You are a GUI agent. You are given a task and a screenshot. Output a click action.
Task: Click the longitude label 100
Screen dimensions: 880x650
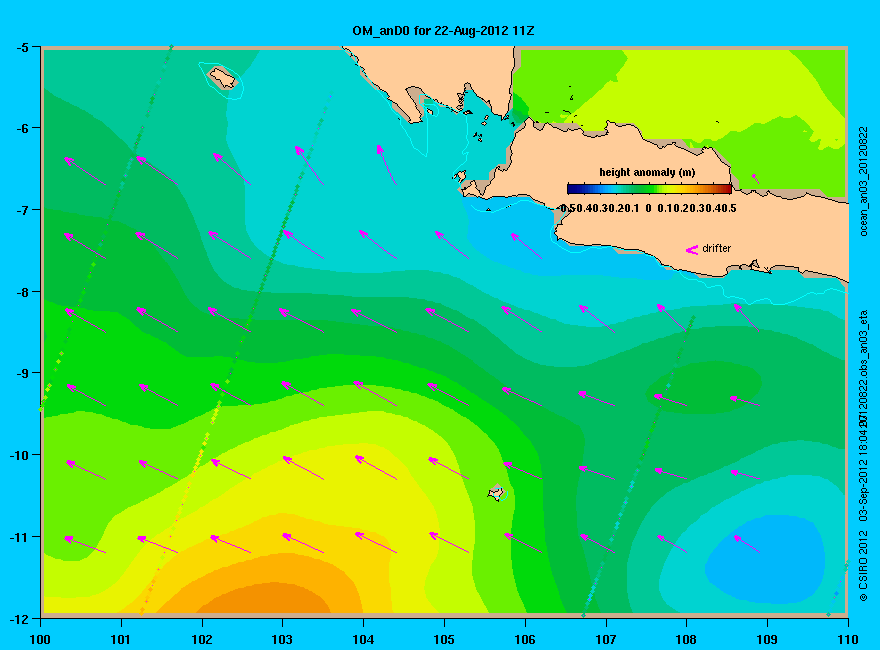coord(40,639)
